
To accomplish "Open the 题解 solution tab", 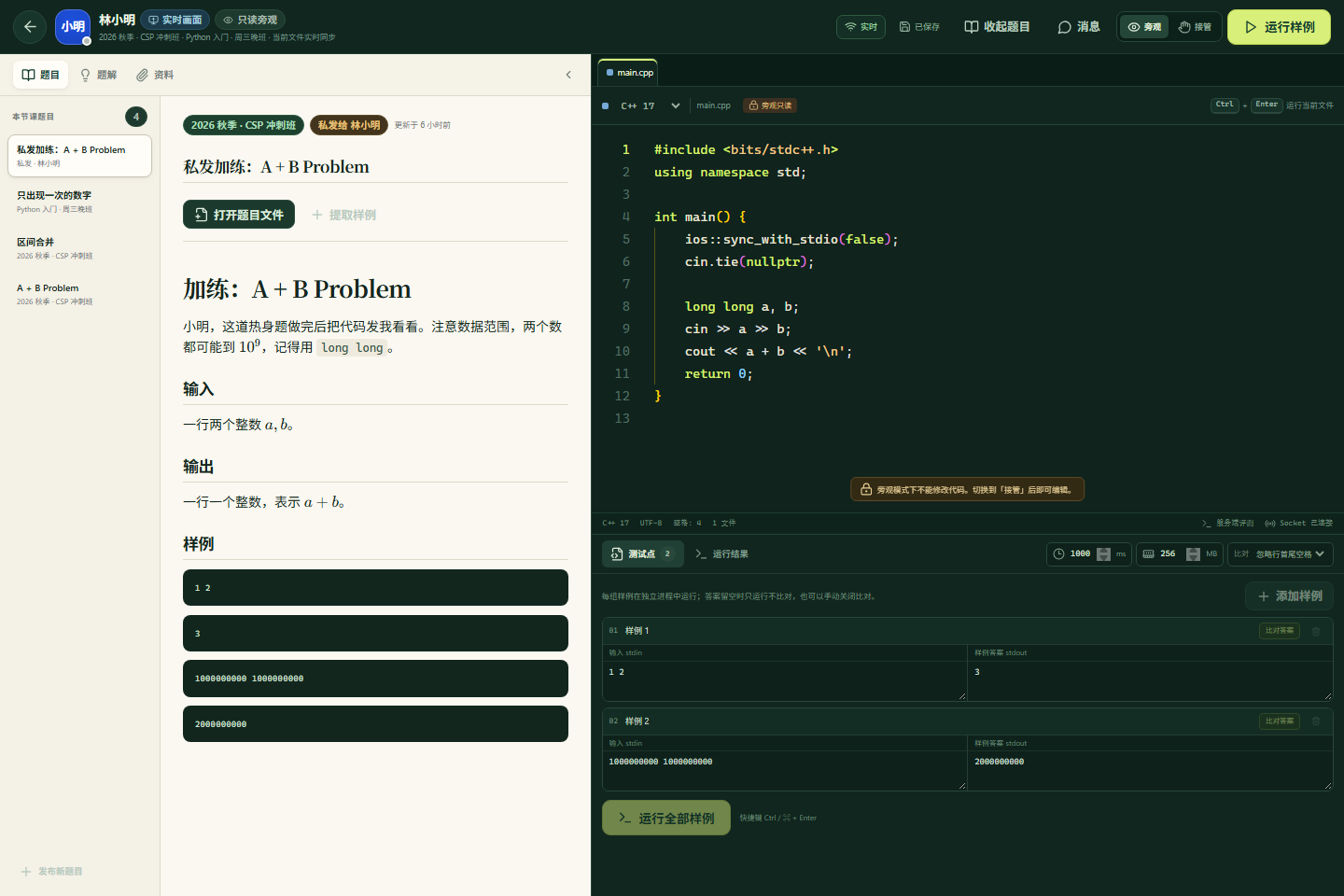I will click(x=98, y=75).
